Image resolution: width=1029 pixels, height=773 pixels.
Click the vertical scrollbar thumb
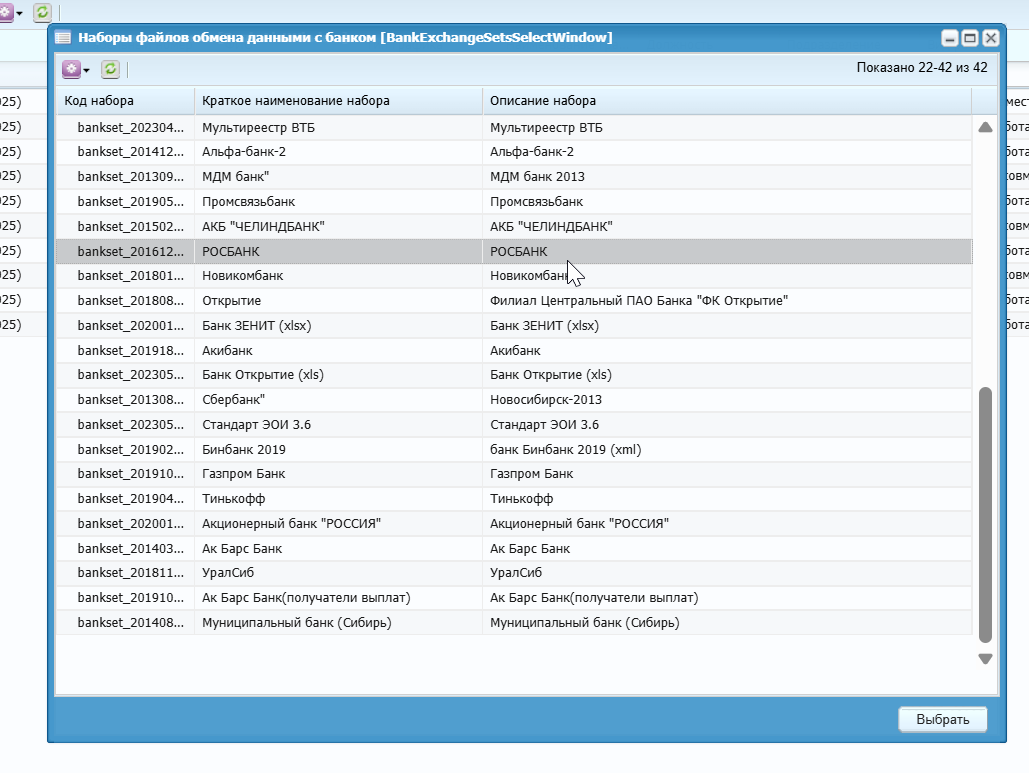pos(985,515)
